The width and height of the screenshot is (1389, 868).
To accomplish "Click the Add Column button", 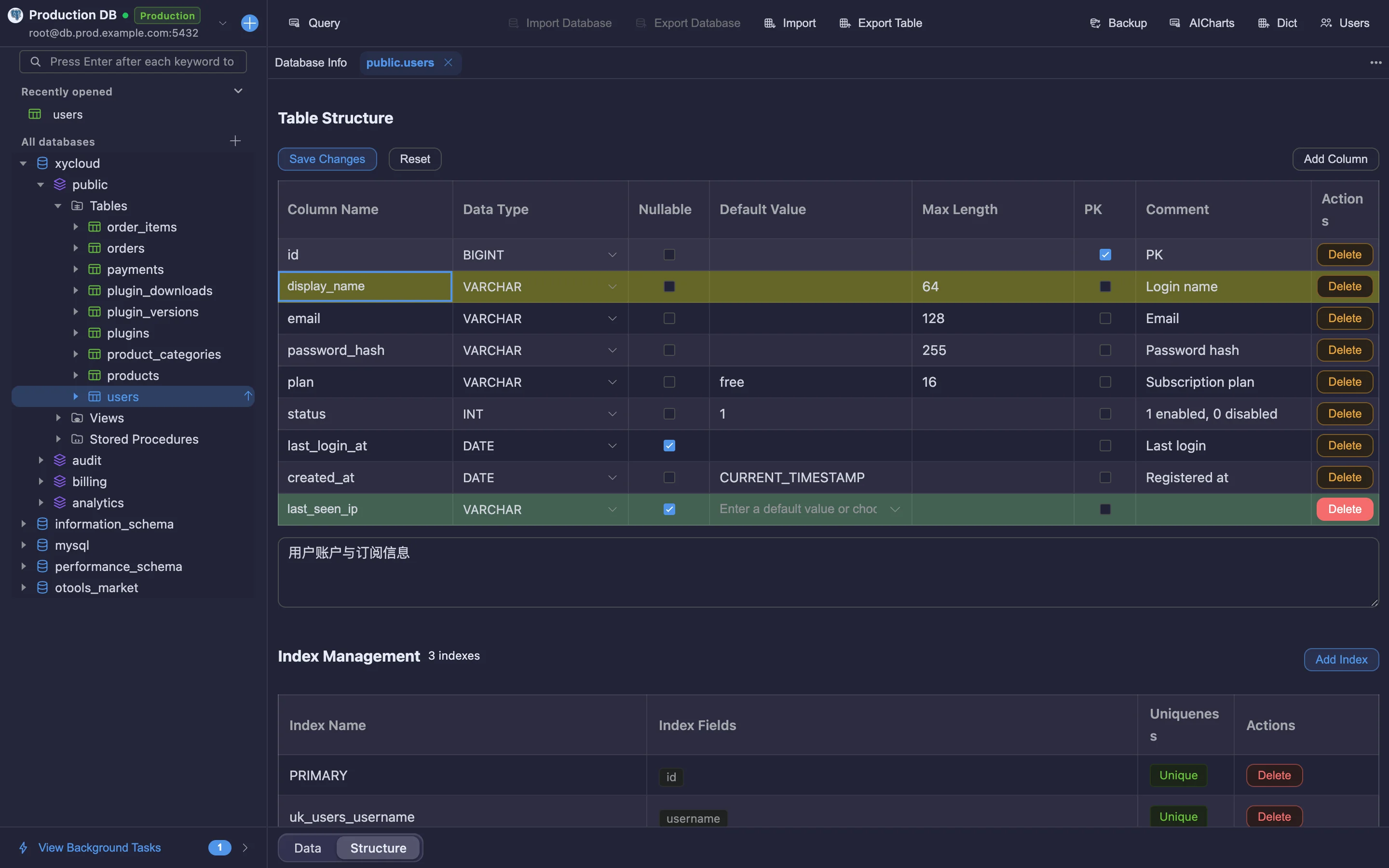I will (x=1335, y=159).
